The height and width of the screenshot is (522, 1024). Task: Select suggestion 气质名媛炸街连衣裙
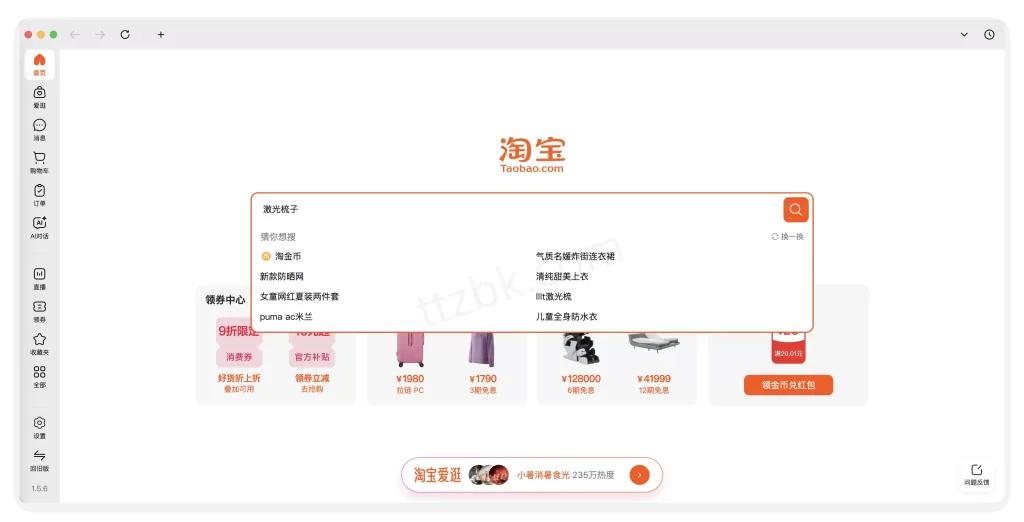pos(575,256)
